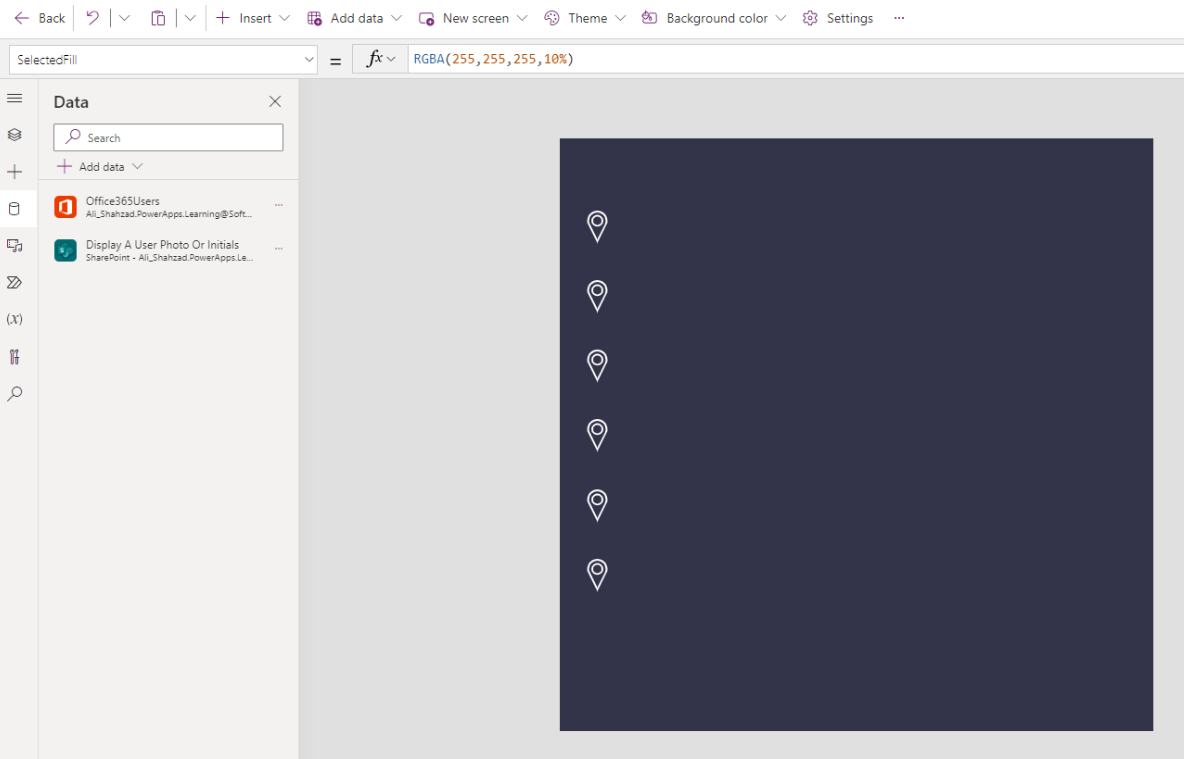Expand the New screen dropdown
This screenshot has width=1184, height=759.
click(472, 17)
